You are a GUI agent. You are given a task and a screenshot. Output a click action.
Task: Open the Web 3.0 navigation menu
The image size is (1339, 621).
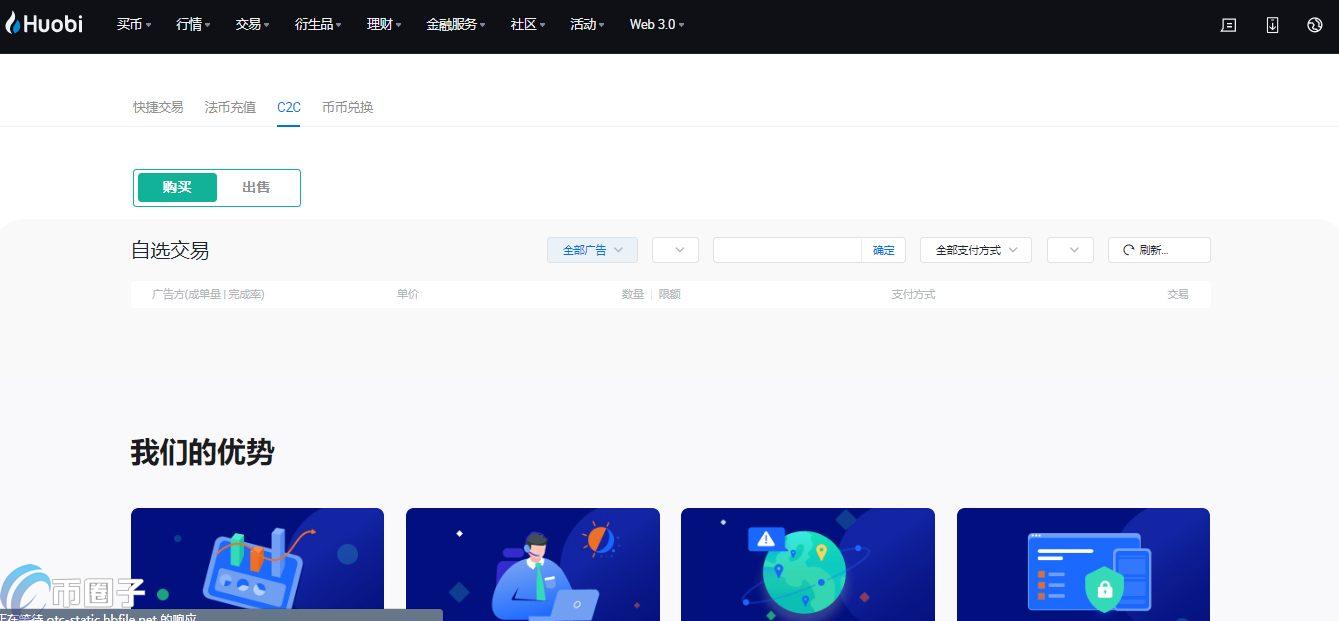click(x=656, y=25)
